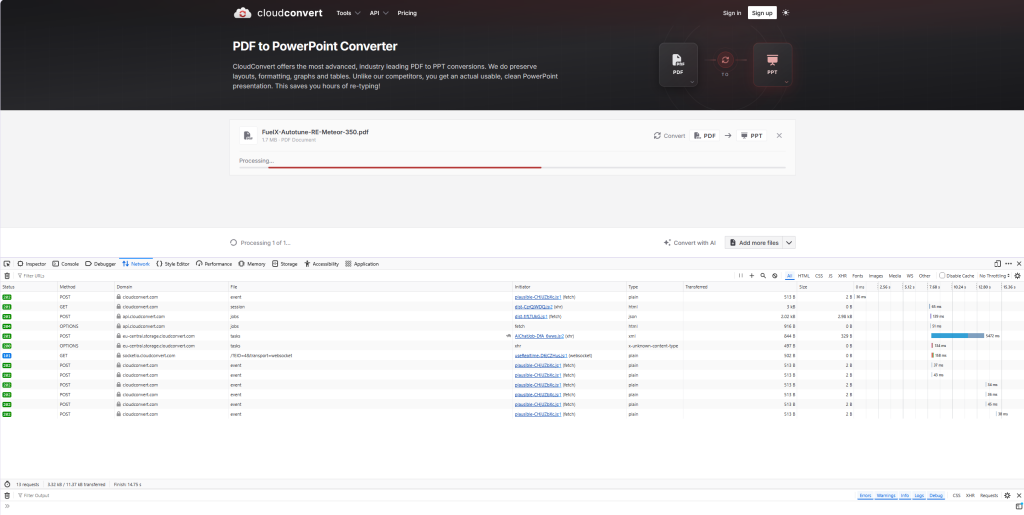Toggle XHR console filter
The height and width of the screenshot is (515, 1024).
970,495
